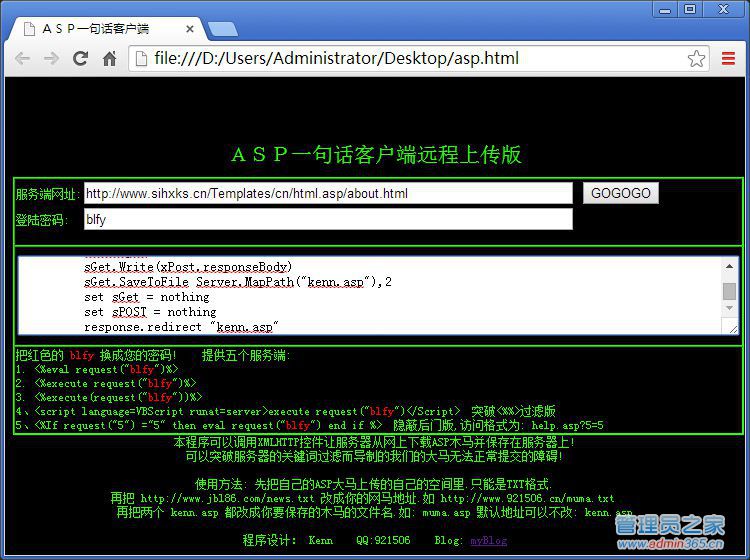
Task: Open the myBlog link
Action: pos(488,540)
